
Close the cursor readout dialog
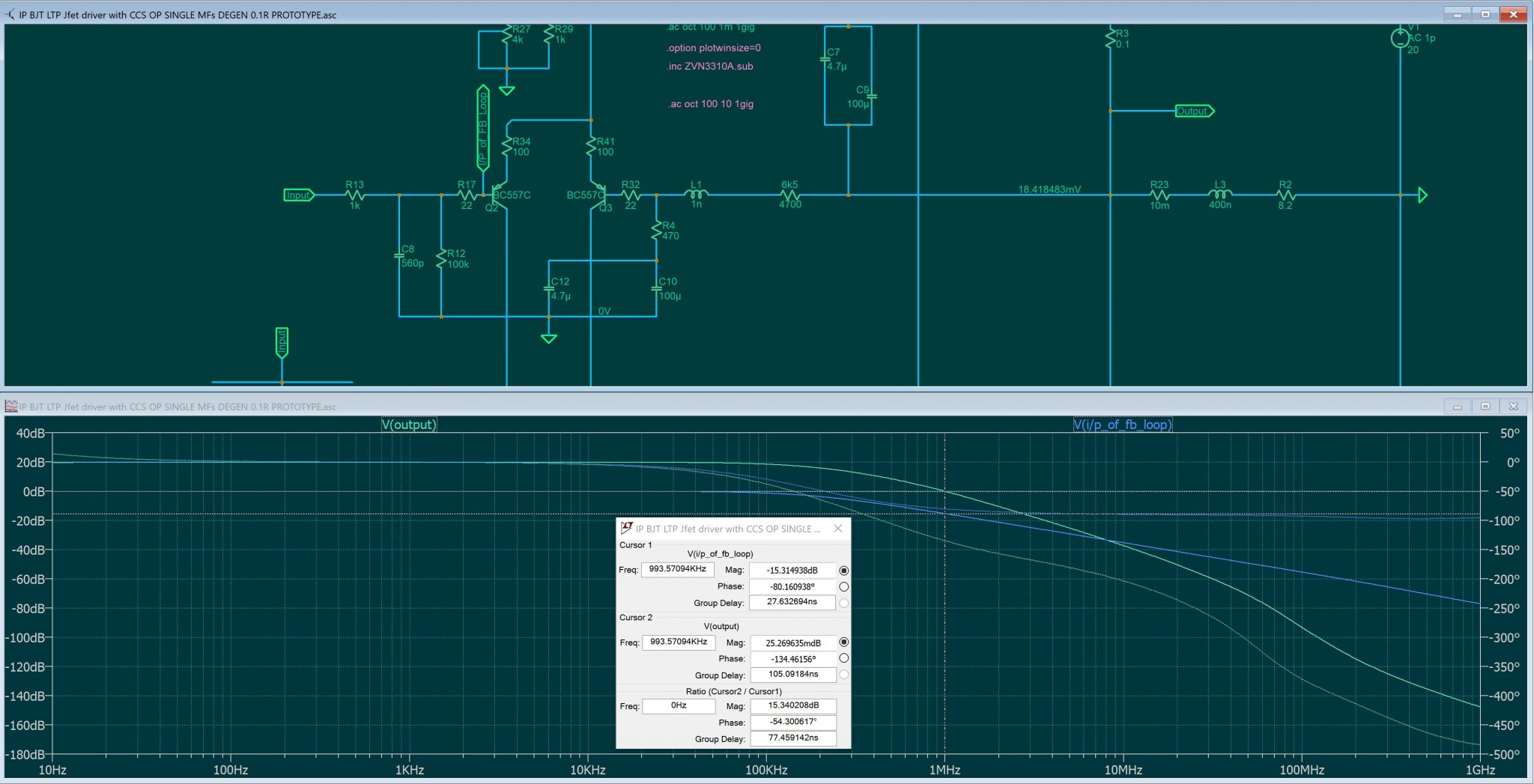[x=838, y=529]
